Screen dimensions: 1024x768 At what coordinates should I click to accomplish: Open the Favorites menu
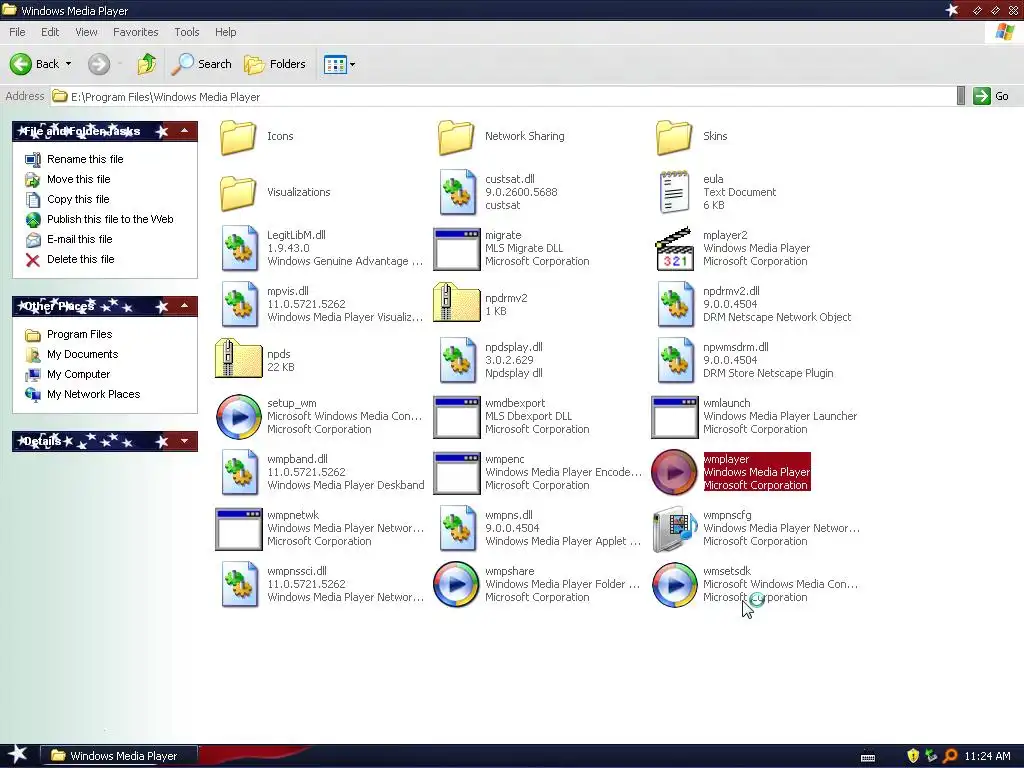point(136,32)
